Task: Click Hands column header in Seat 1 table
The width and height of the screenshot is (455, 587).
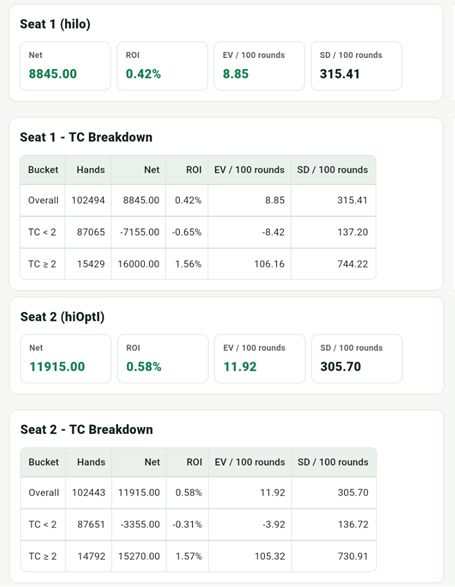Action: [88, 170]
